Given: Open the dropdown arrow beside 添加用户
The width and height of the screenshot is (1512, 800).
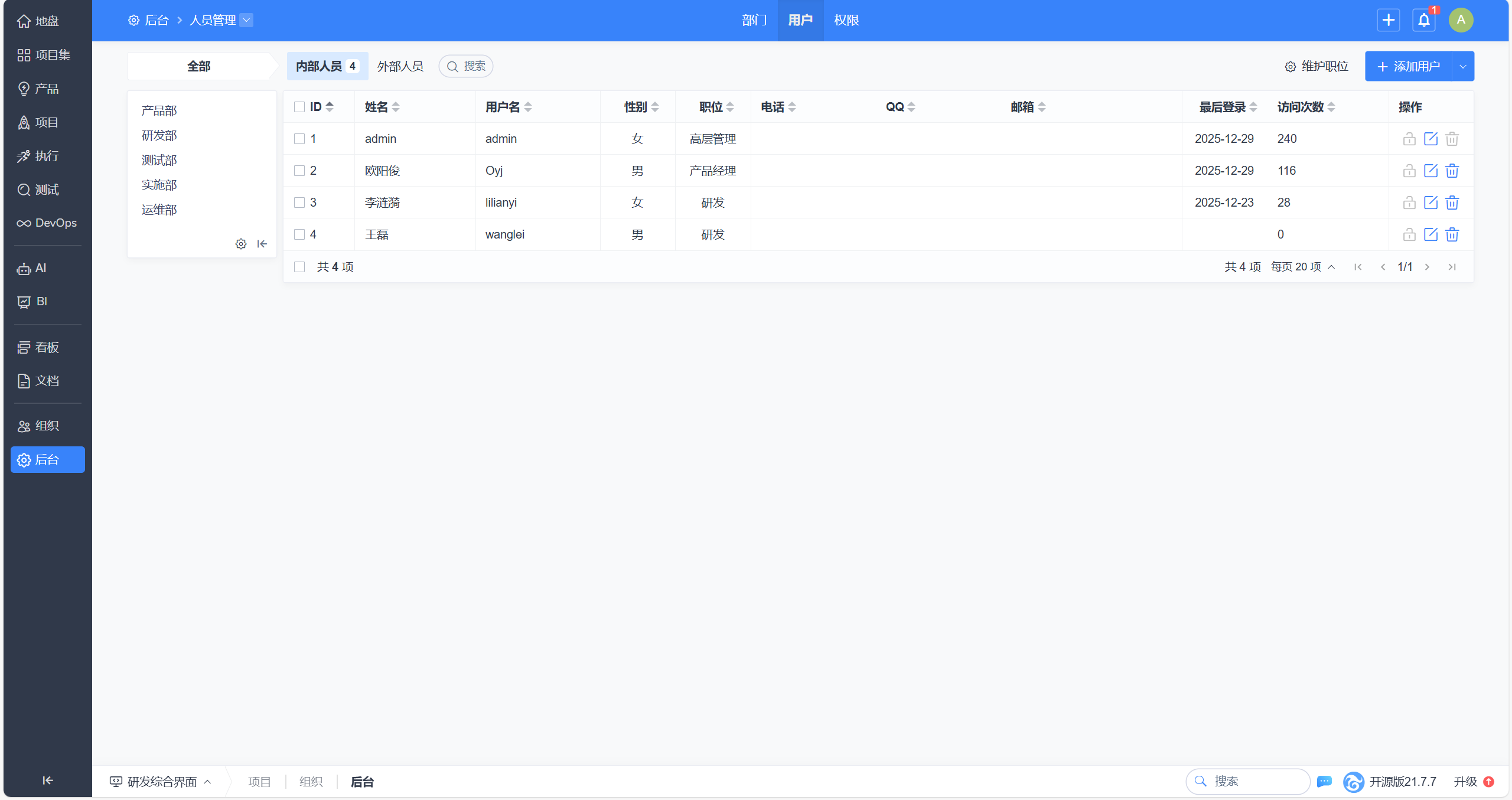Looking at the screenshot, I should pos(1463,67).
